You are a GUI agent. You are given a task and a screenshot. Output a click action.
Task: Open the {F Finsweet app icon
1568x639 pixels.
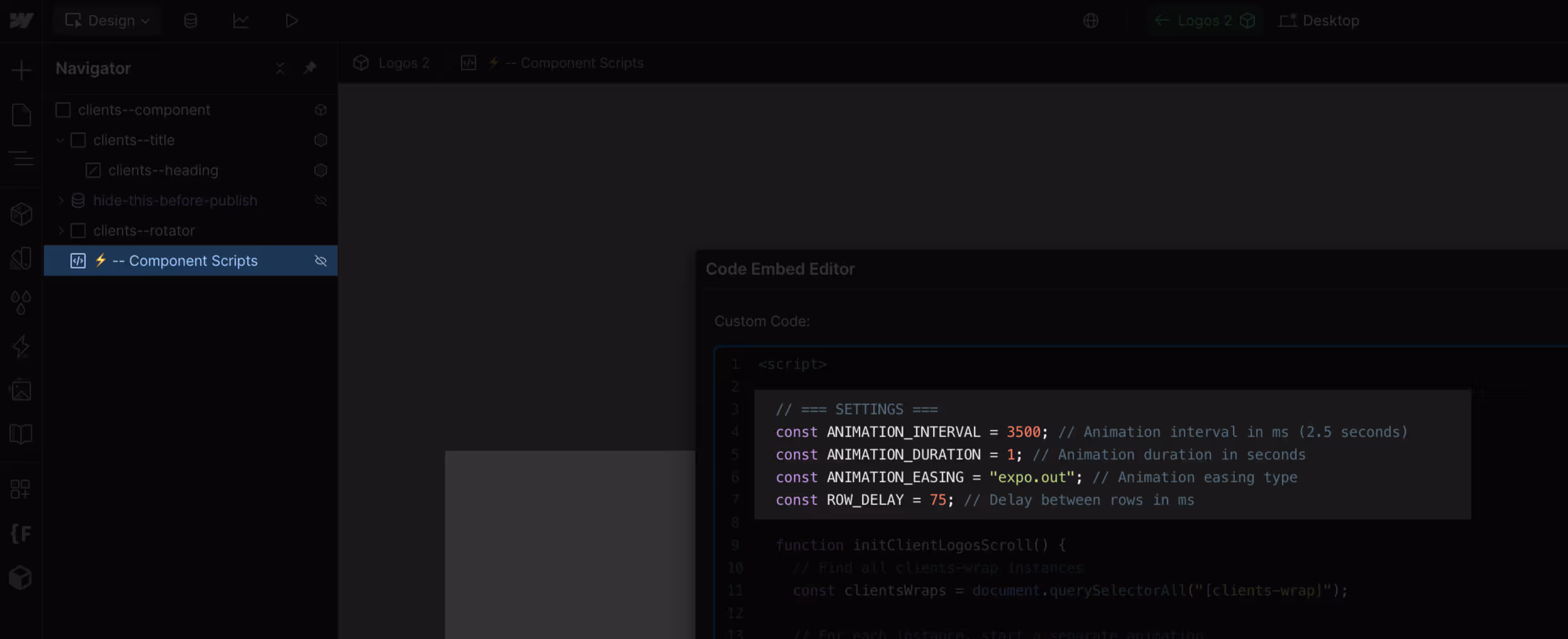click(20, 533)
